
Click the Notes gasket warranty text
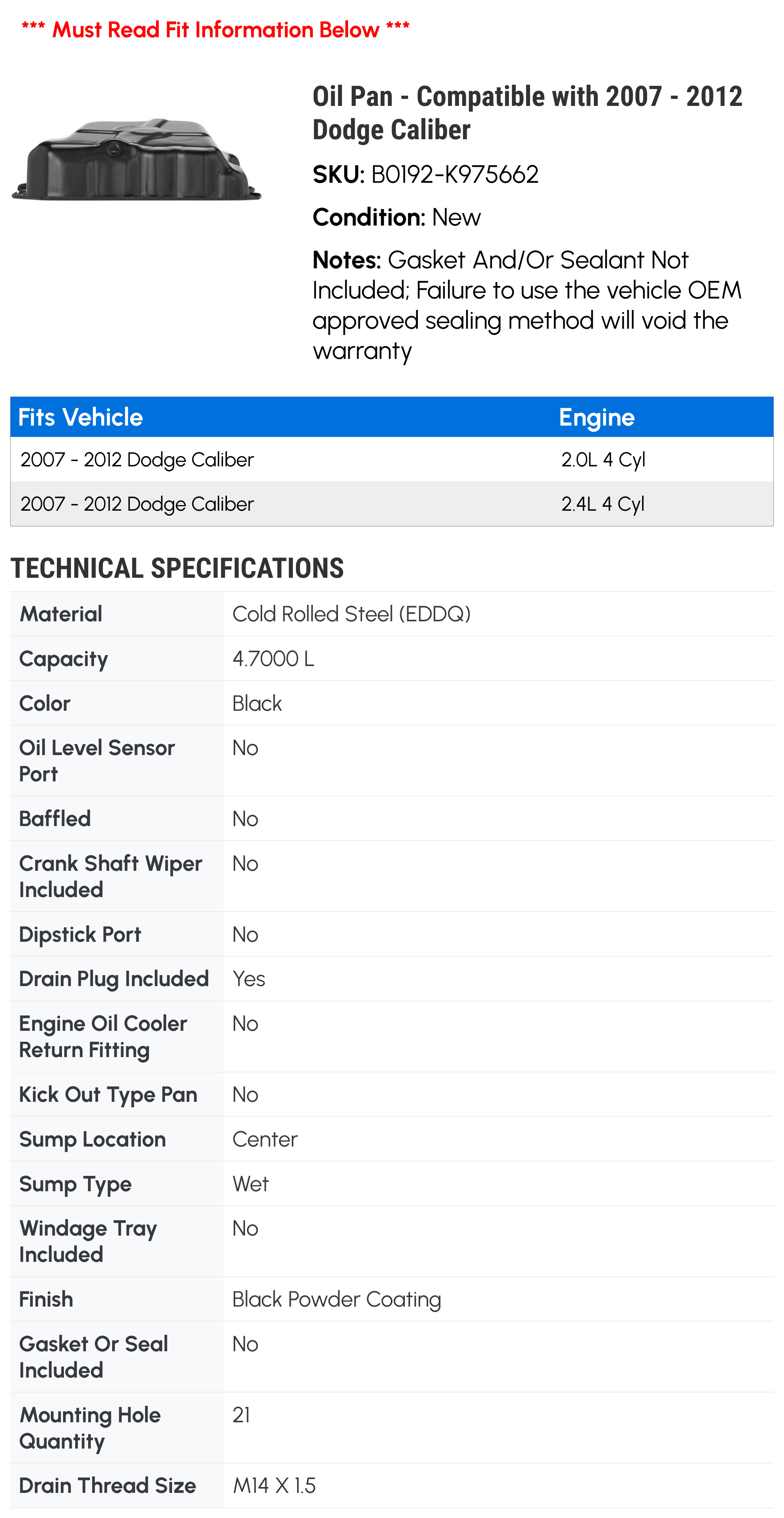point(527,305)
